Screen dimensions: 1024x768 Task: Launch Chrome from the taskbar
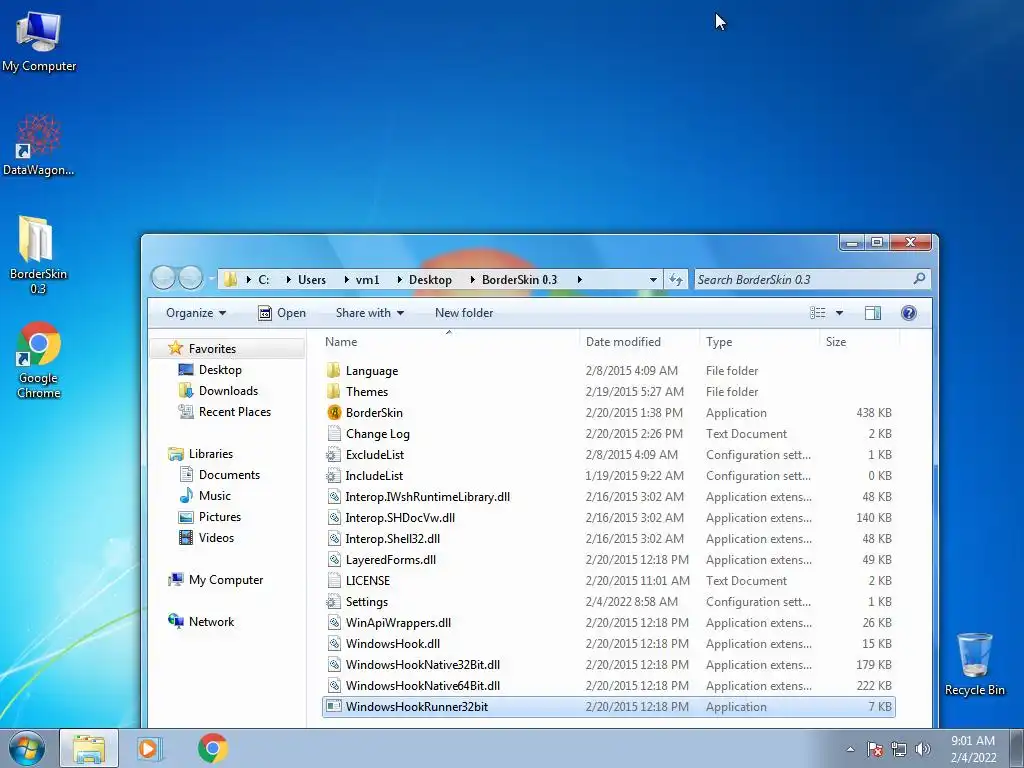212,748
